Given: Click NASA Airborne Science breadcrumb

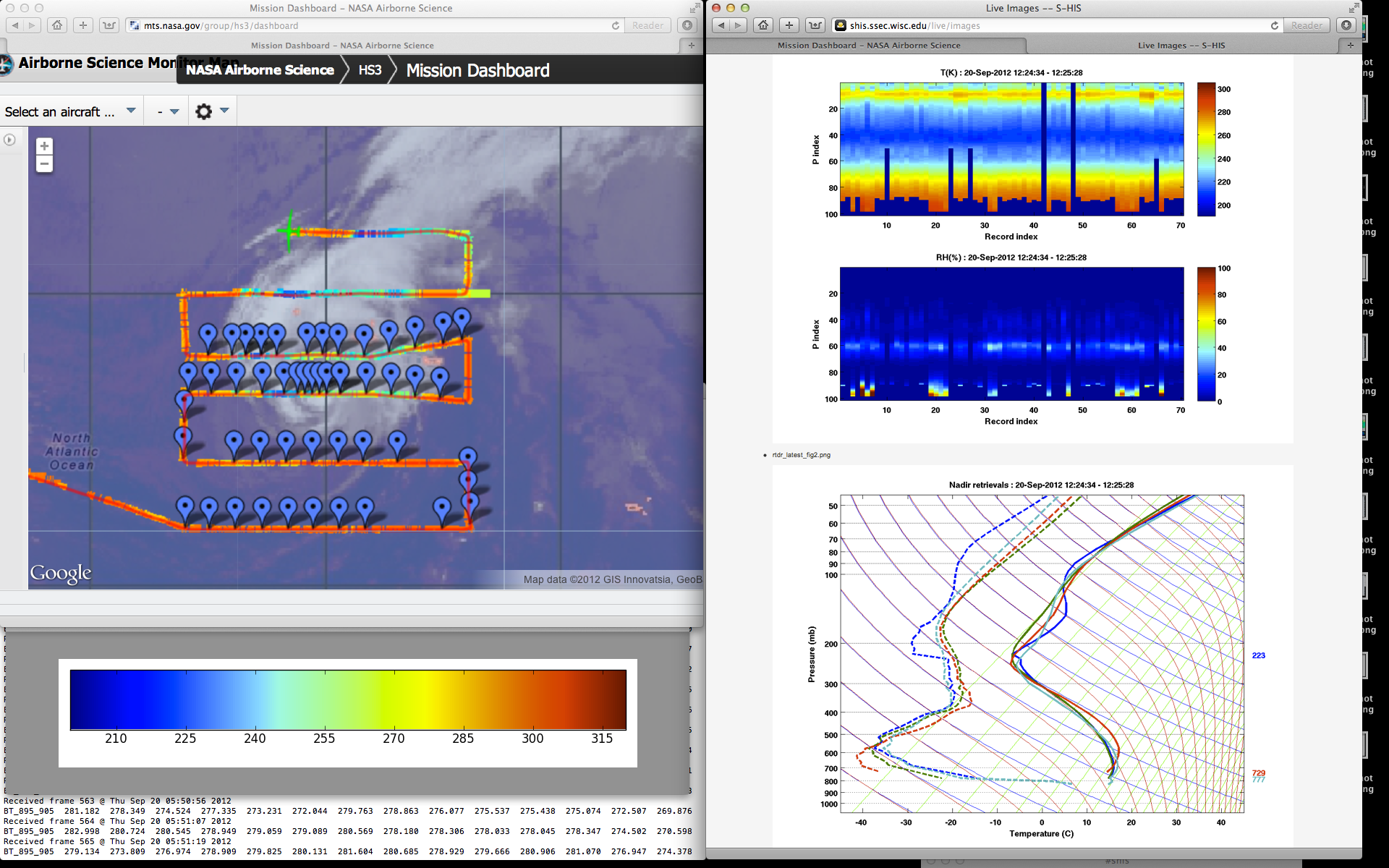Looking at the screenshot, I should pos(260,70).
